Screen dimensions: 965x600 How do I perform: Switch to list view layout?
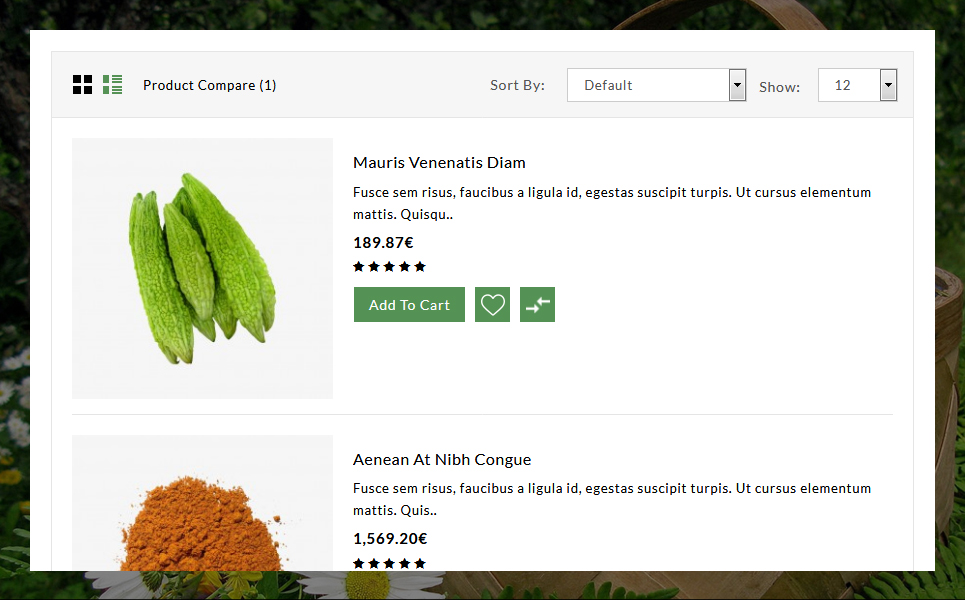(113, 85)
